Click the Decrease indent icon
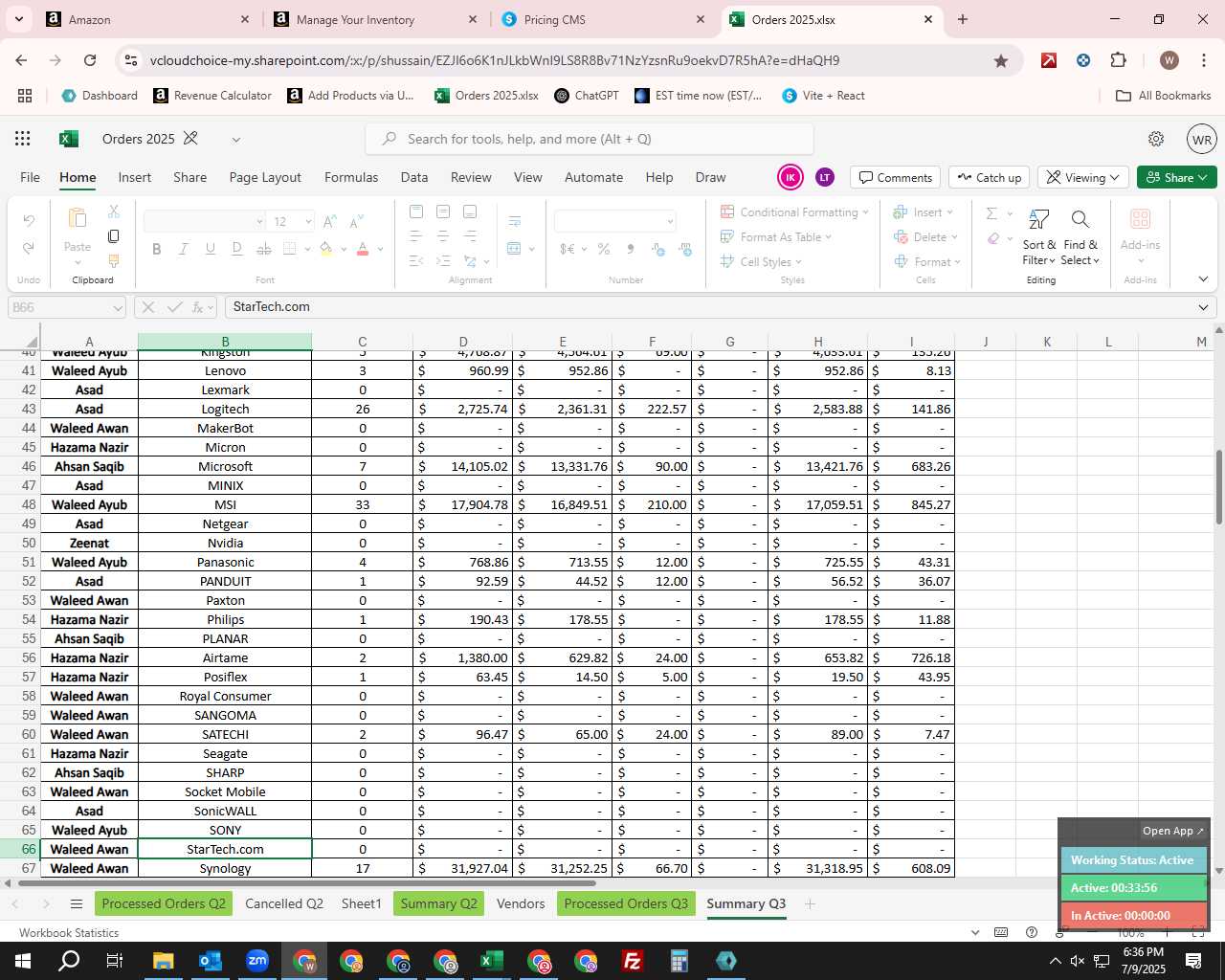Image resolution: width=1225 pixels, height=980 pixels. pos(416,260)
